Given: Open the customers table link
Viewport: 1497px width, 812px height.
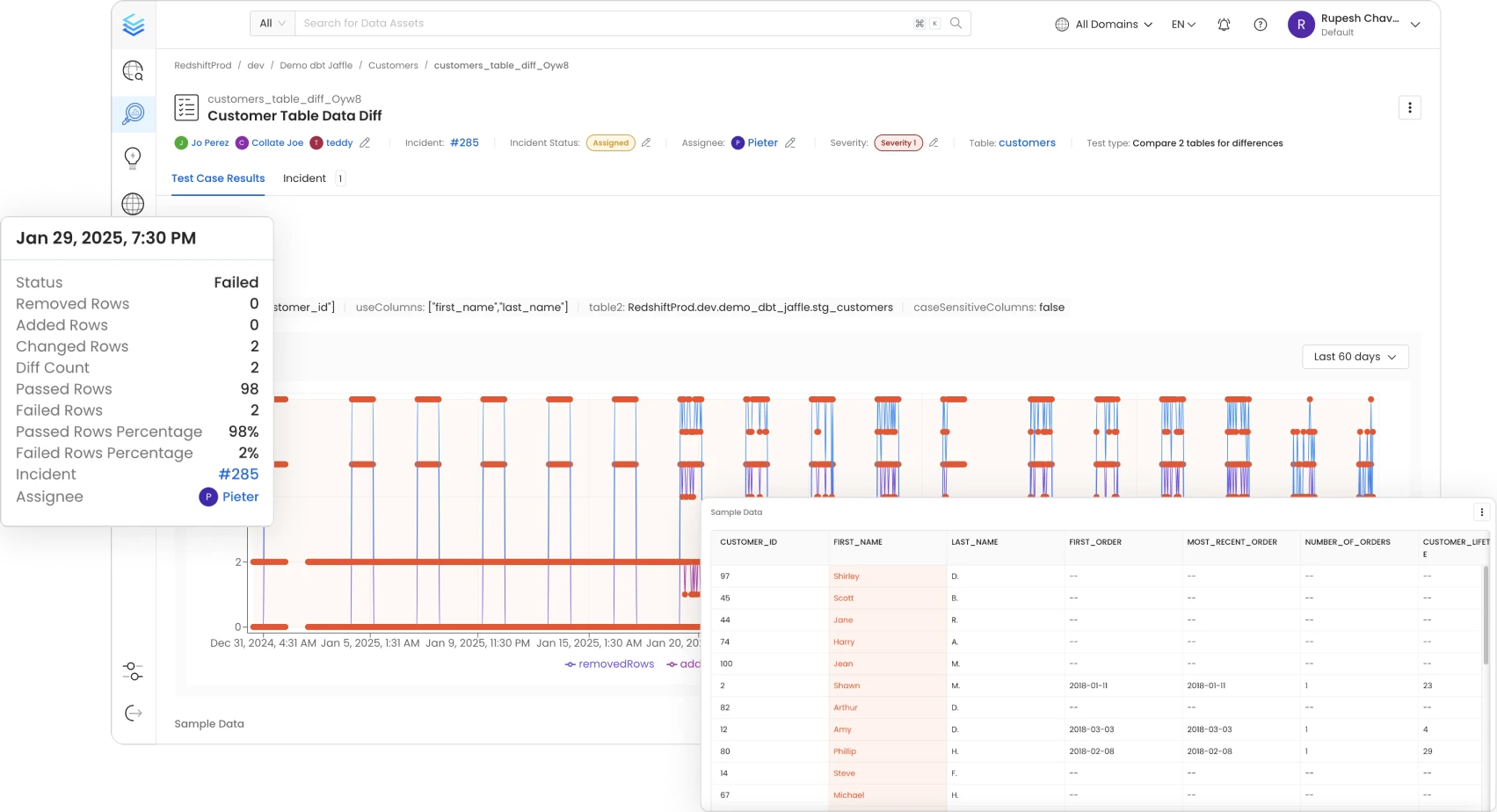Looking at the screenshot, I should tap(1027, 143).
